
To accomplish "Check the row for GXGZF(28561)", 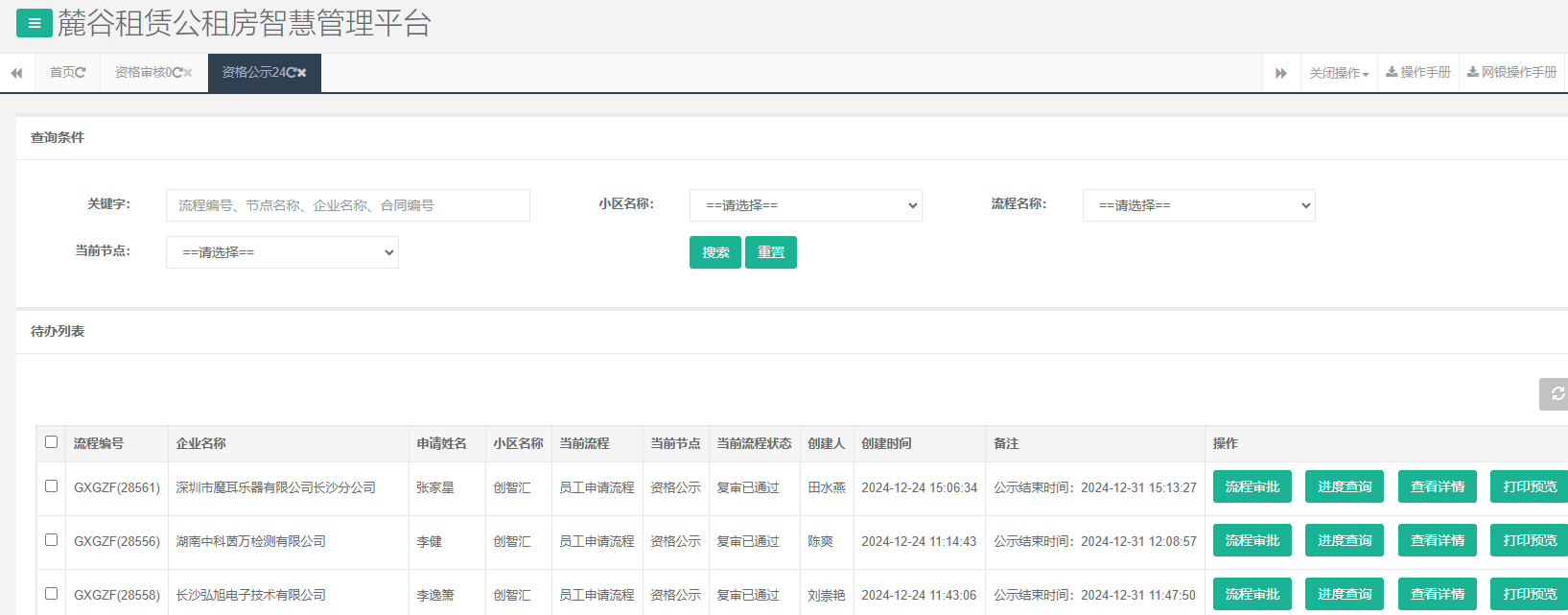I will (x=52, y=486).
